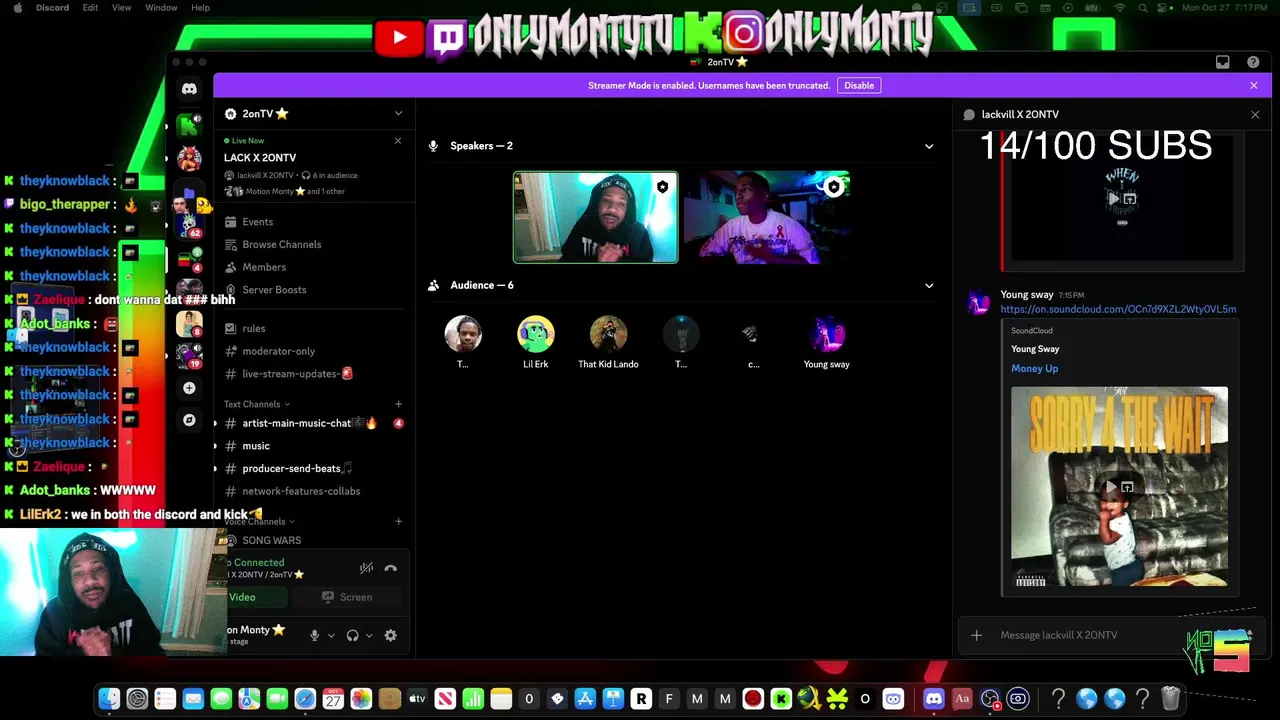Screen dimensions: 1280x720
Task: View Lil Erk audience member
Action: [535, 342]
